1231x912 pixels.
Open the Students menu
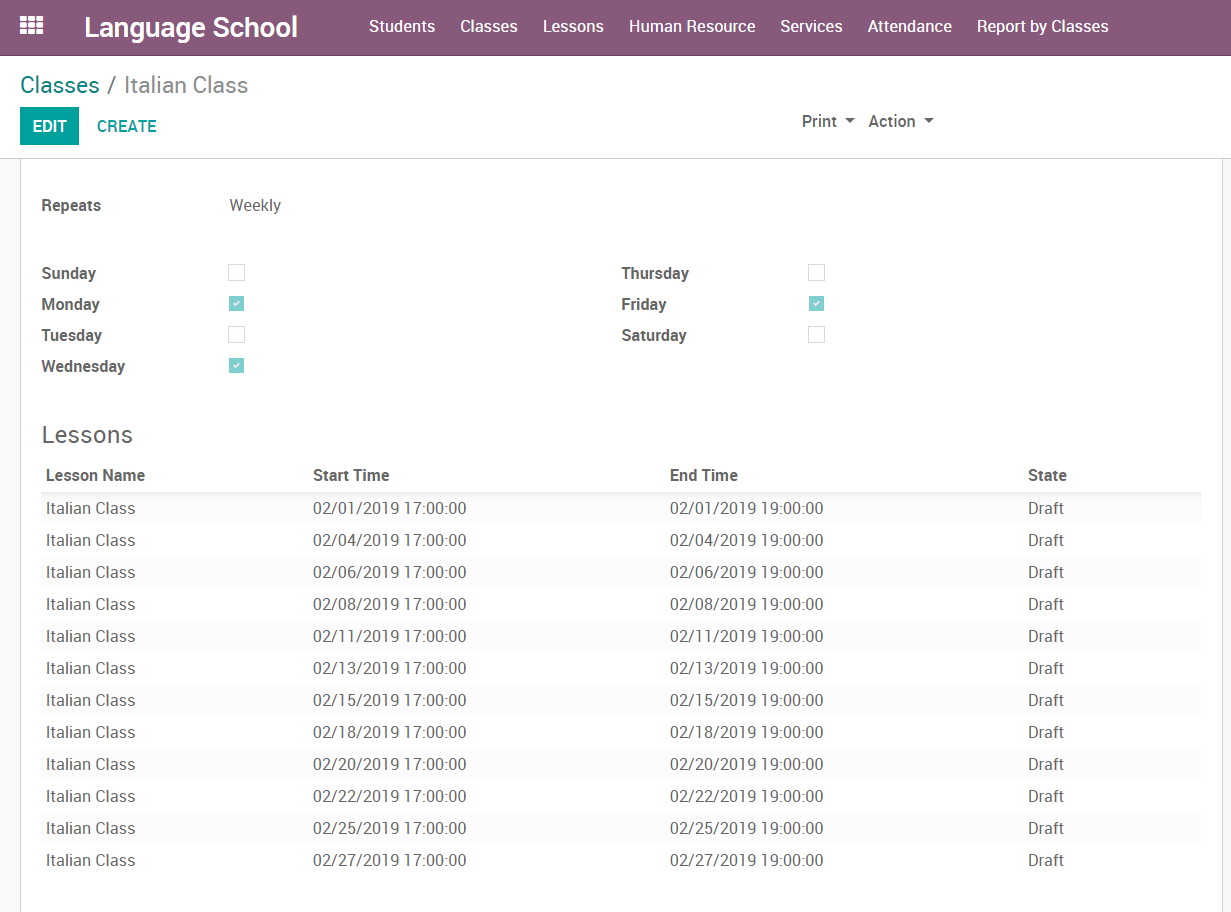[402, 27]
